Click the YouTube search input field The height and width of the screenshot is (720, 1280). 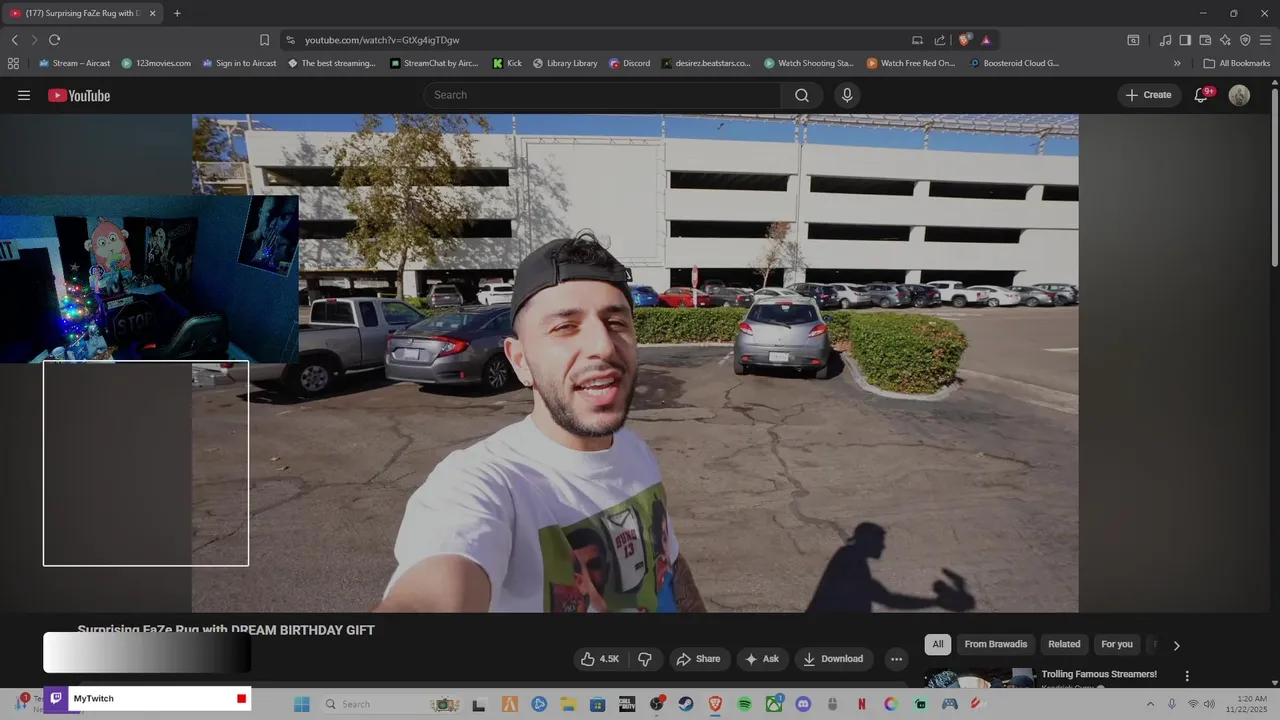coord(602,95)
